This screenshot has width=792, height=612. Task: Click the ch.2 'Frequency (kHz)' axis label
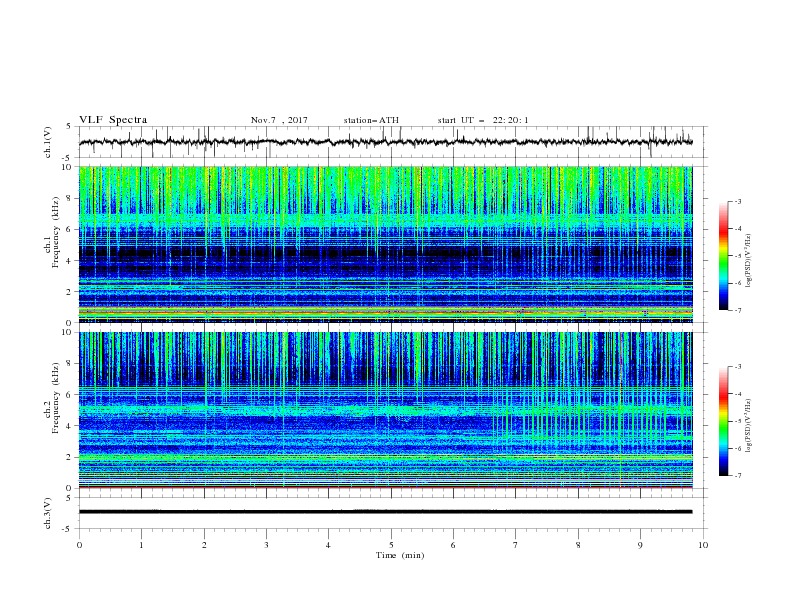(x=55, y=398)
